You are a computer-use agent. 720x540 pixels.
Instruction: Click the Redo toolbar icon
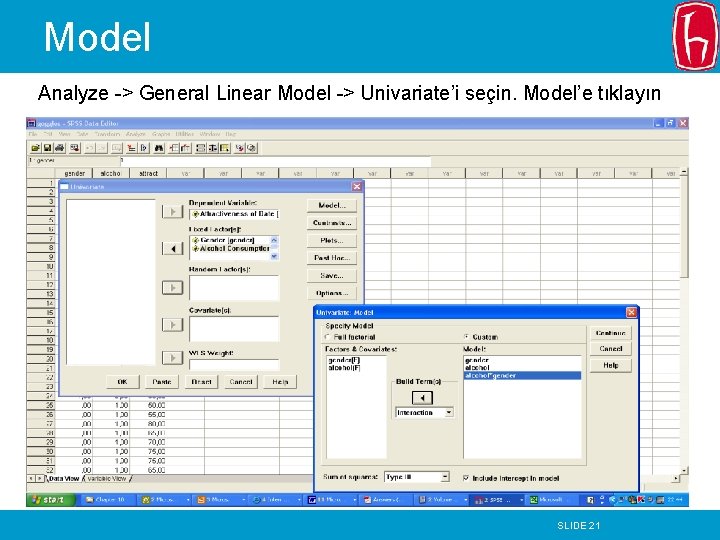click(101, 148)
